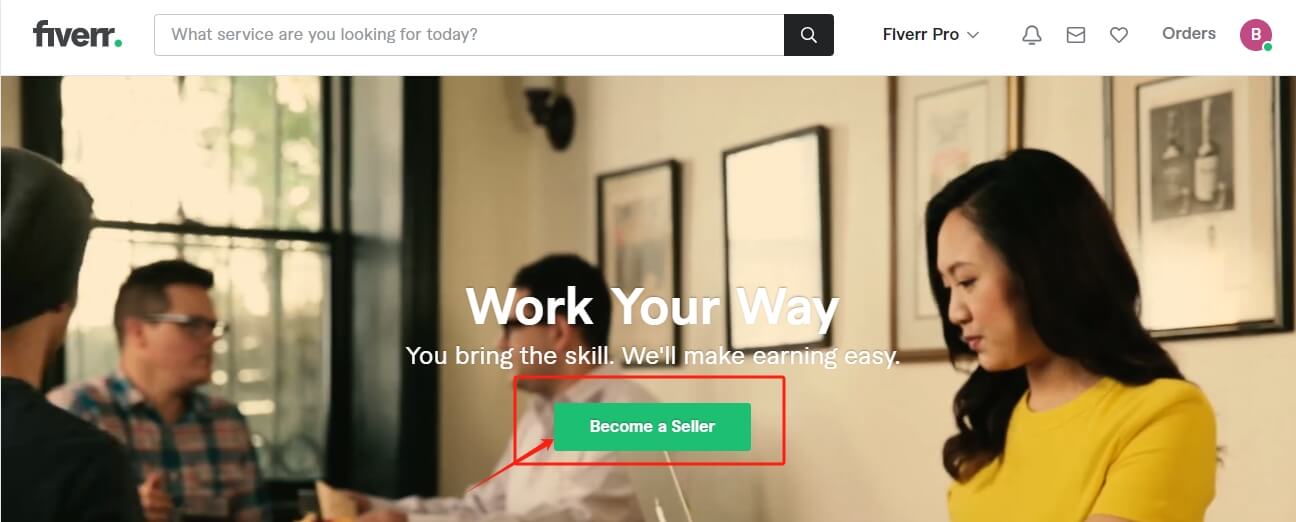Click the fiverr logo
1296x522 pixels.
[x=77, y=34]
